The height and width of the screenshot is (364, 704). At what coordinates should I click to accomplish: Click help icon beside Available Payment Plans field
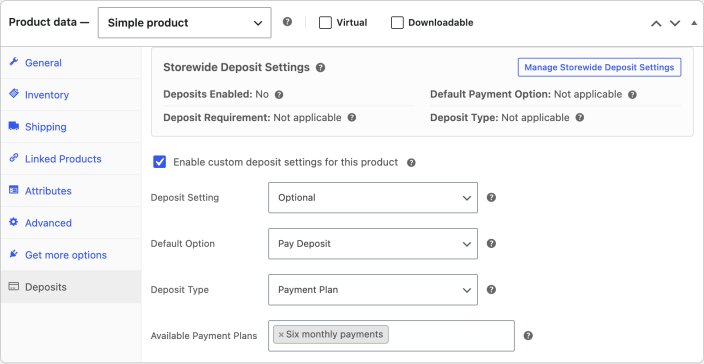pyautogui.click(x=528, y=336)
